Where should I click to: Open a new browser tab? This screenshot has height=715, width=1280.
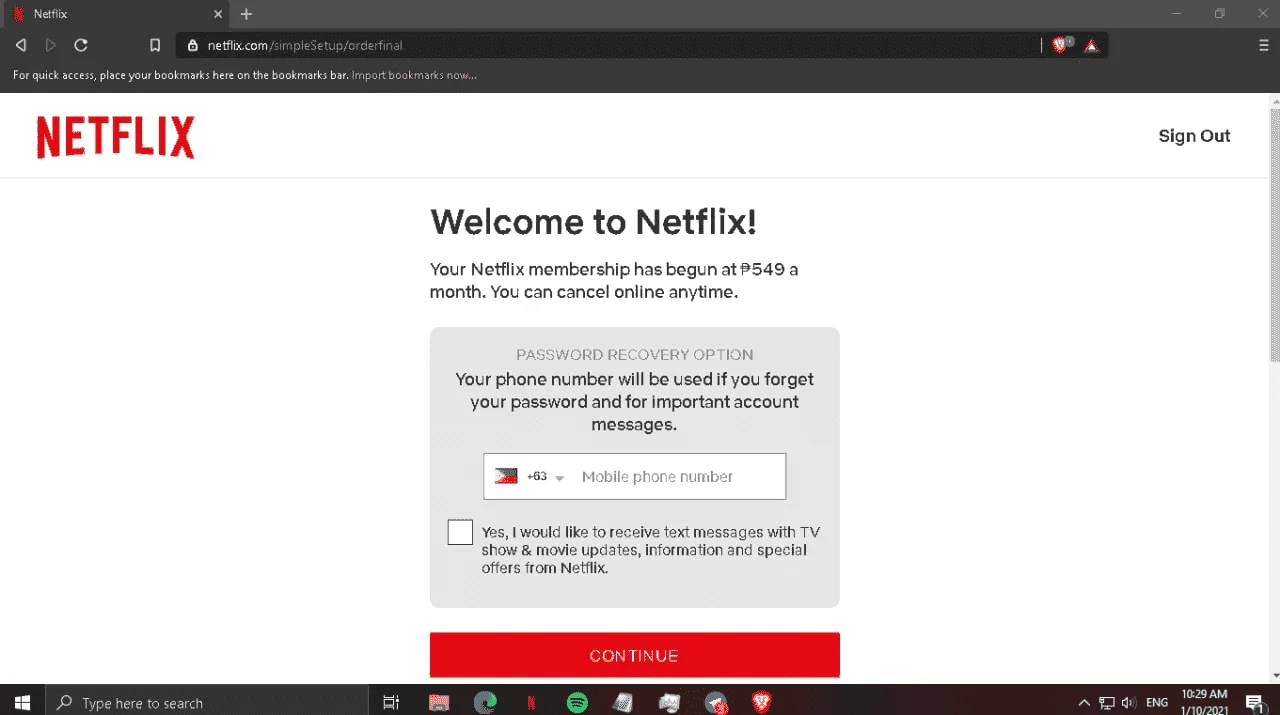(246, 14)
